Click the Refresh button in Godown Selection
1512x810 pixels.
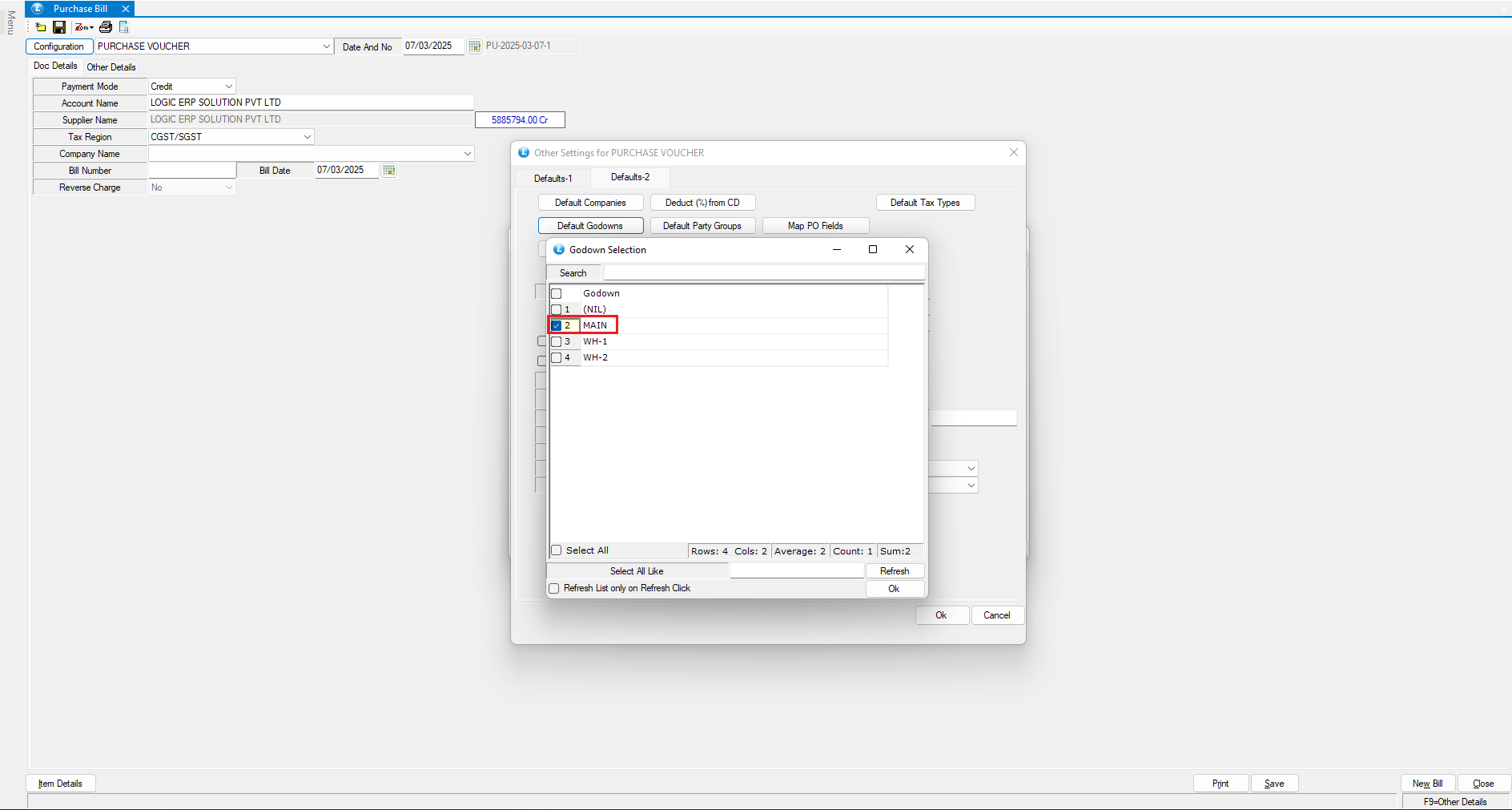pos(895,571)
